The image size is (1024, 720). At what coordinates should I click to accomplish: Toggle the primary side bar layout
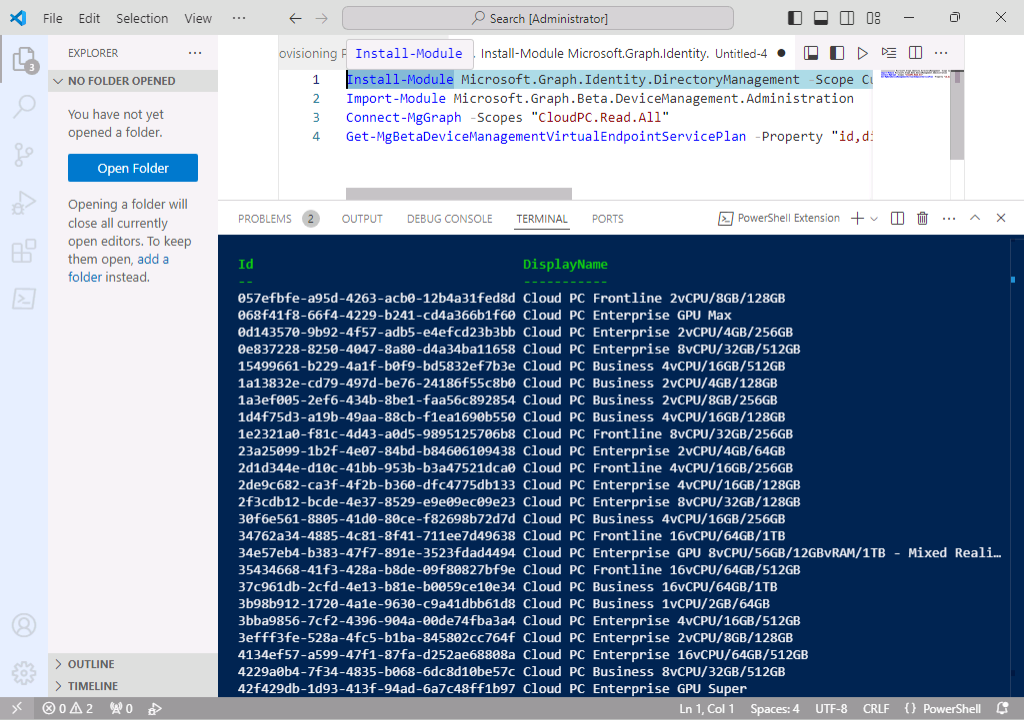coord(795,18)
